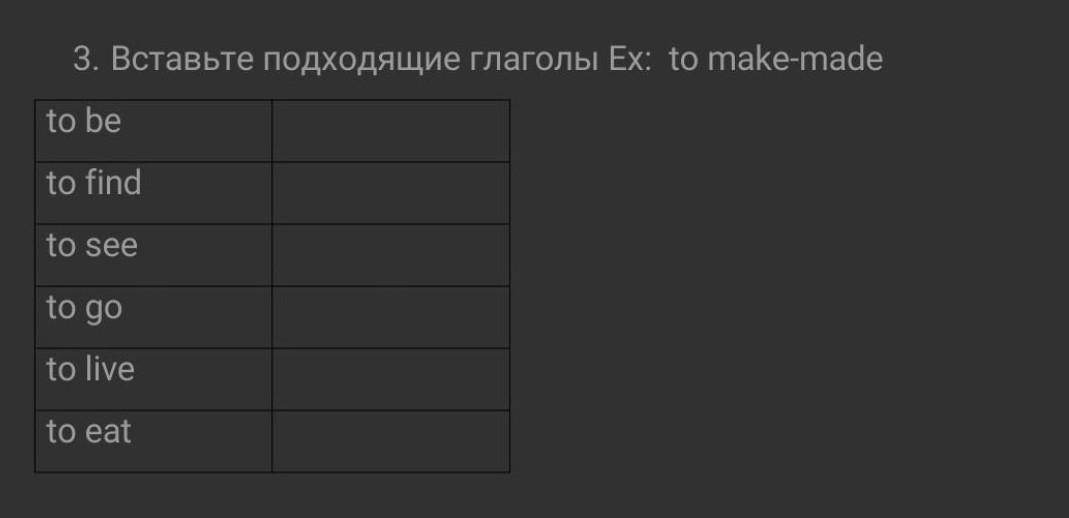This screenshot has height=518, width=1069.
Task: Select the "to find" cell text
Action: coord(94,184)
